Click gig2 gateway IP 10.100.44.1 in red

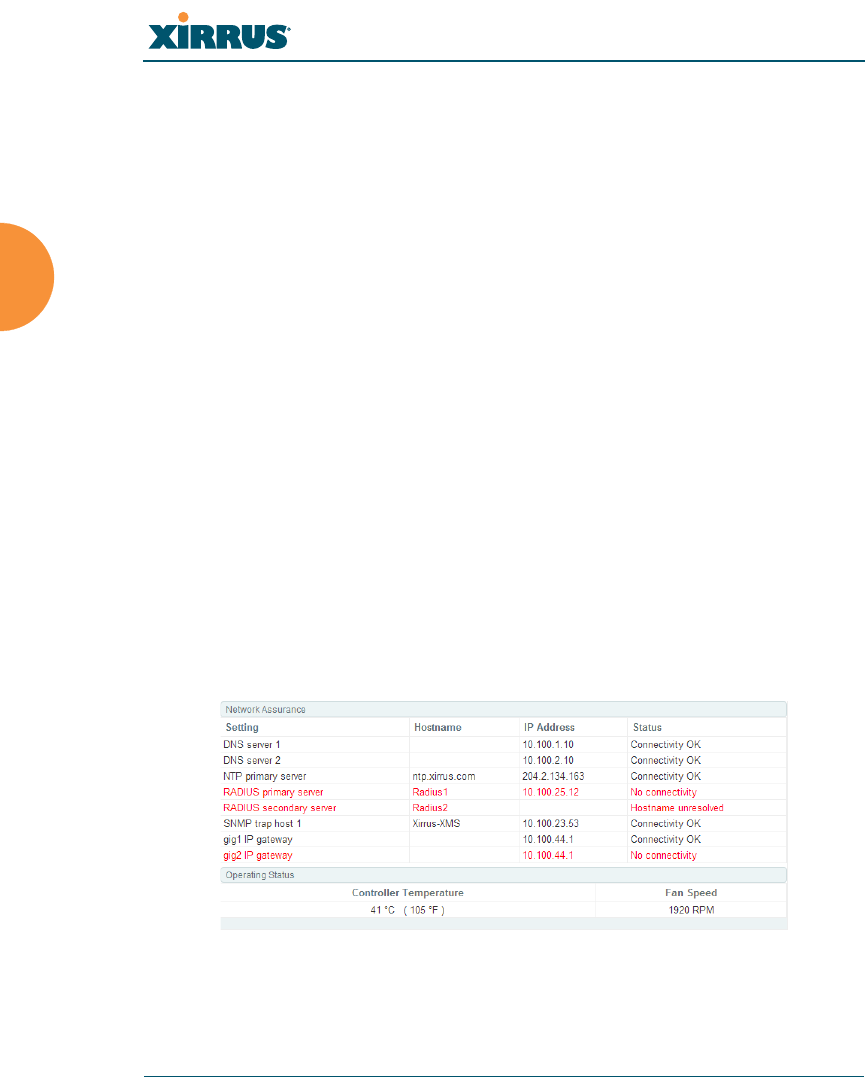(548, 855)
